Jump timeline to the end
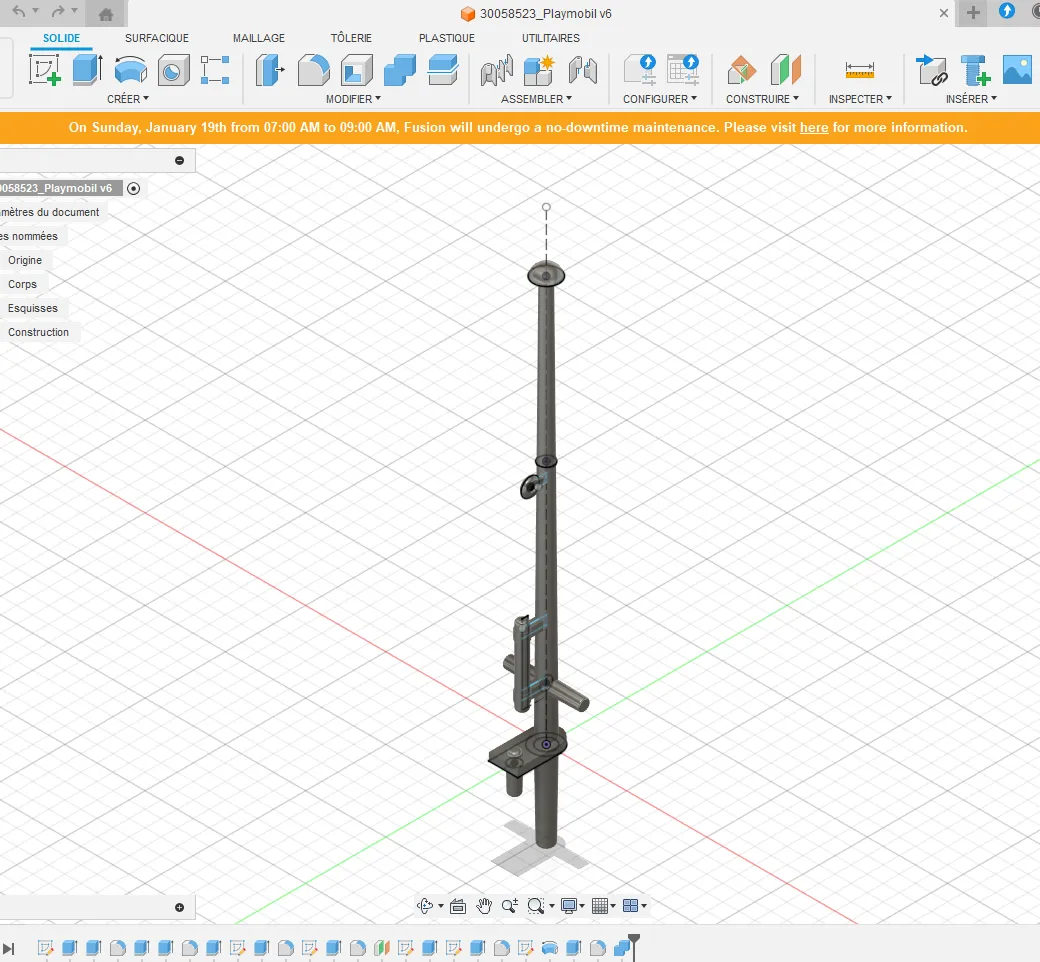Image resolution: width=1040 pixels, height=962 pixels. click(x=9, y=949)
